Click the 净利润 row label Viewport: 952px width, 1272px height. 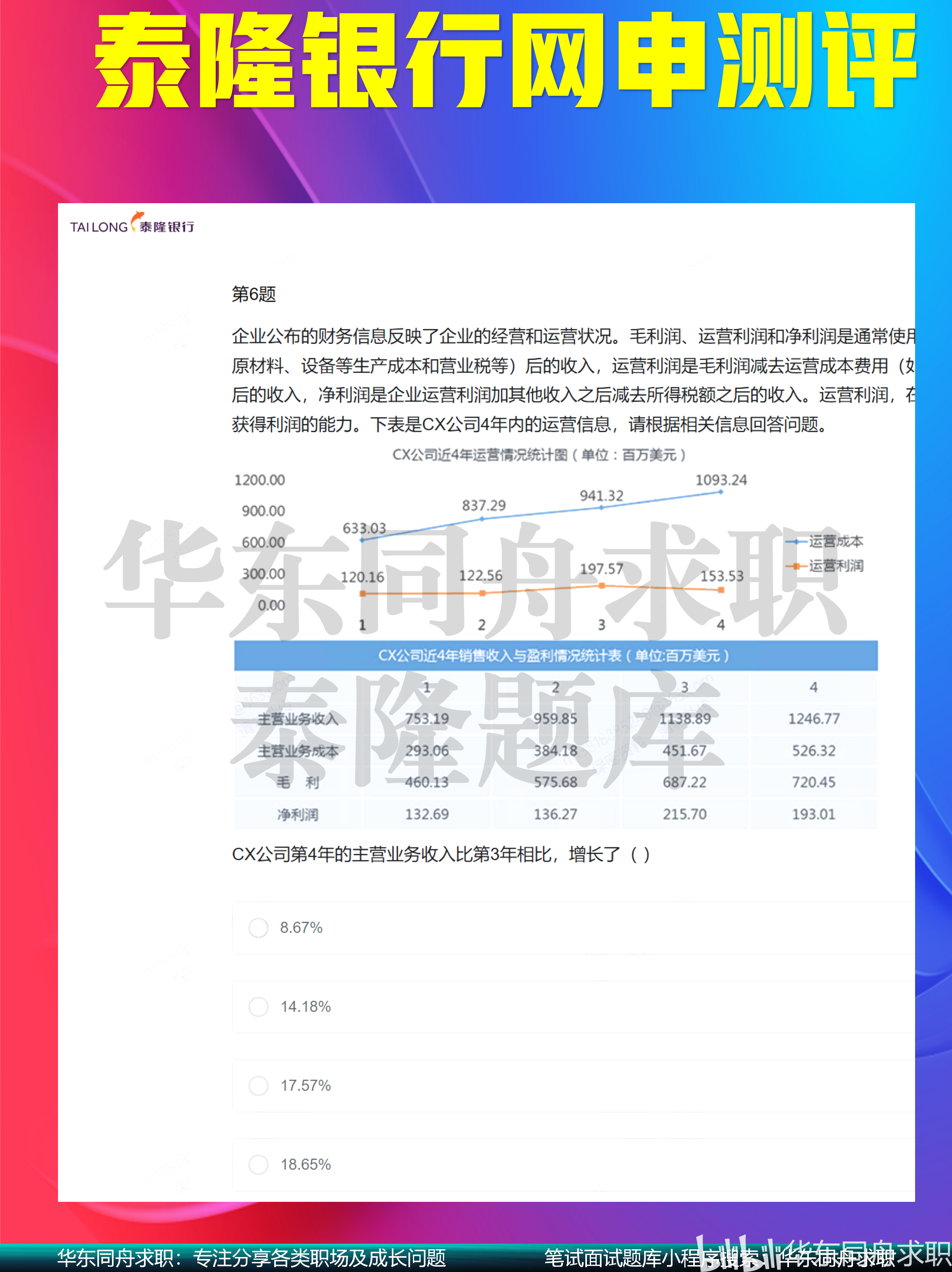point(297,814)
